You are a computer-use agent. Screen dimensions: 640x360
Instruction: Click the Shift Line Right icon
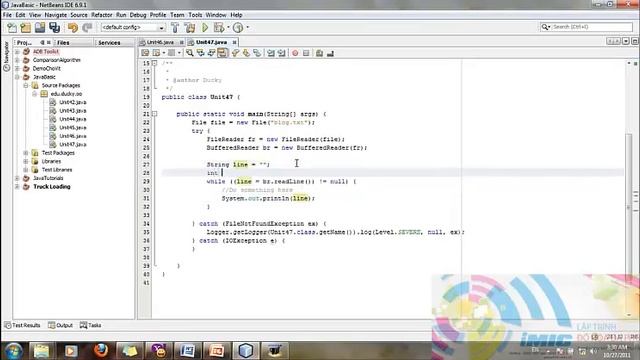coord(282,53)
